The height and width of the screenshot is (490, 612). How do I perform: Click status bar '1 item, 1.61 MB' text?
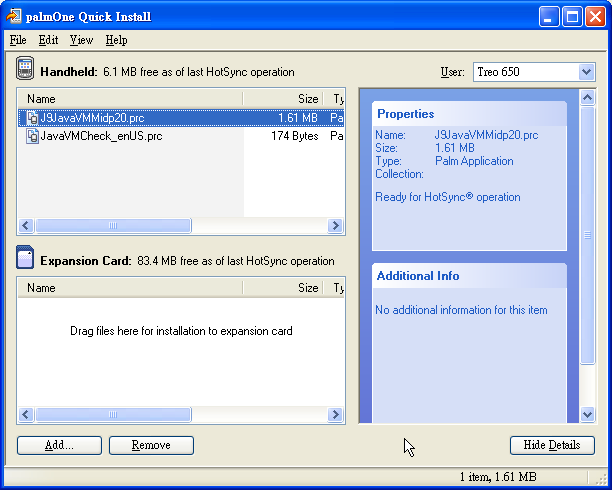click(498, 477)
